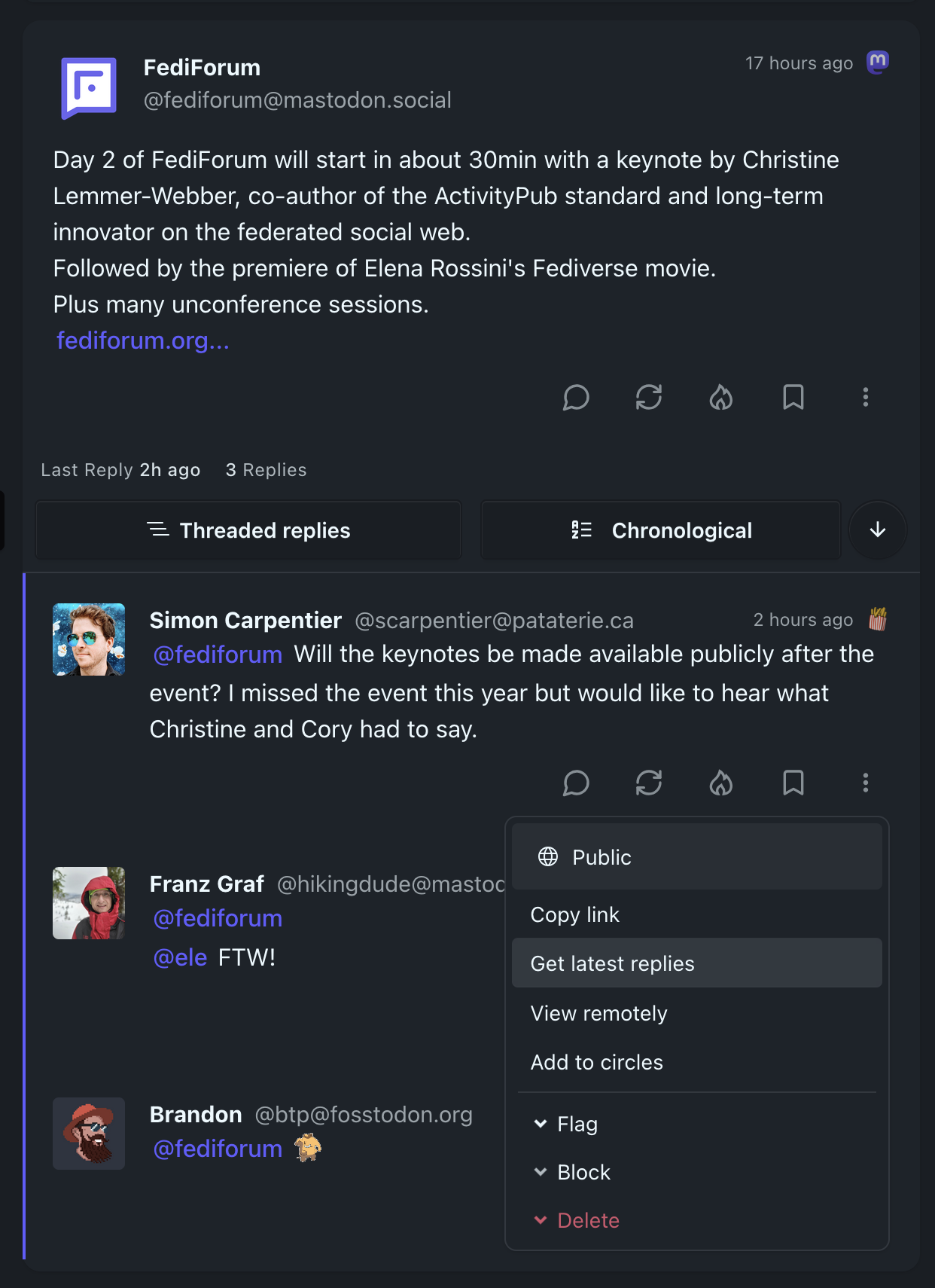The width and height of the screenshot is (935, 1288).
Task: Bookmark the FediForum post
Action: click(793, 397)
